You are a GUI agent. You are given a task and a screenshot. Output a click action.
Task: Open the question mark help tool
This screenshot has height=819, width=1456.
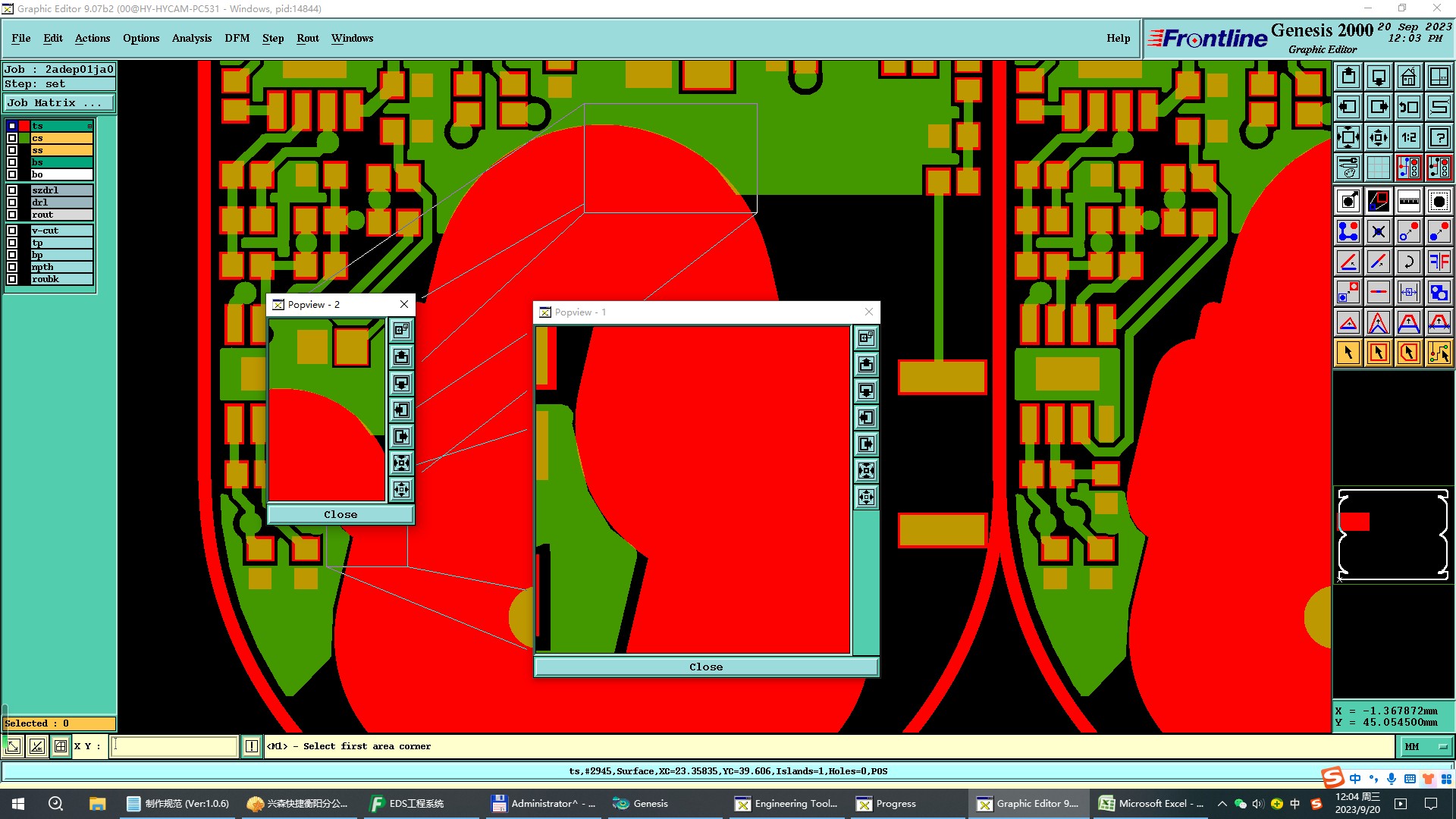coord(1439,137)
